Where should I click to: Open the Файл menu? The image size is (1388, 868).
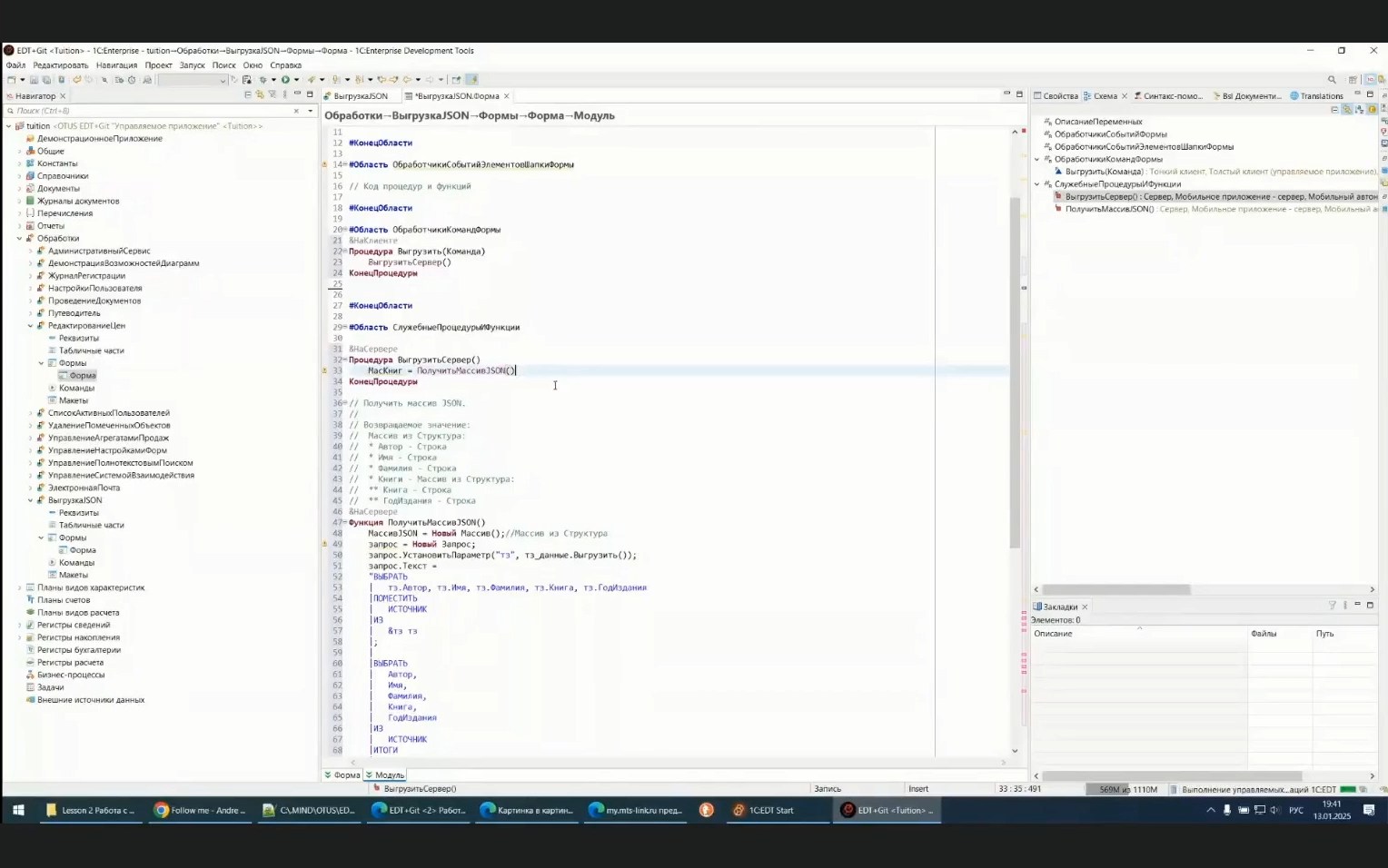point(15,65)
